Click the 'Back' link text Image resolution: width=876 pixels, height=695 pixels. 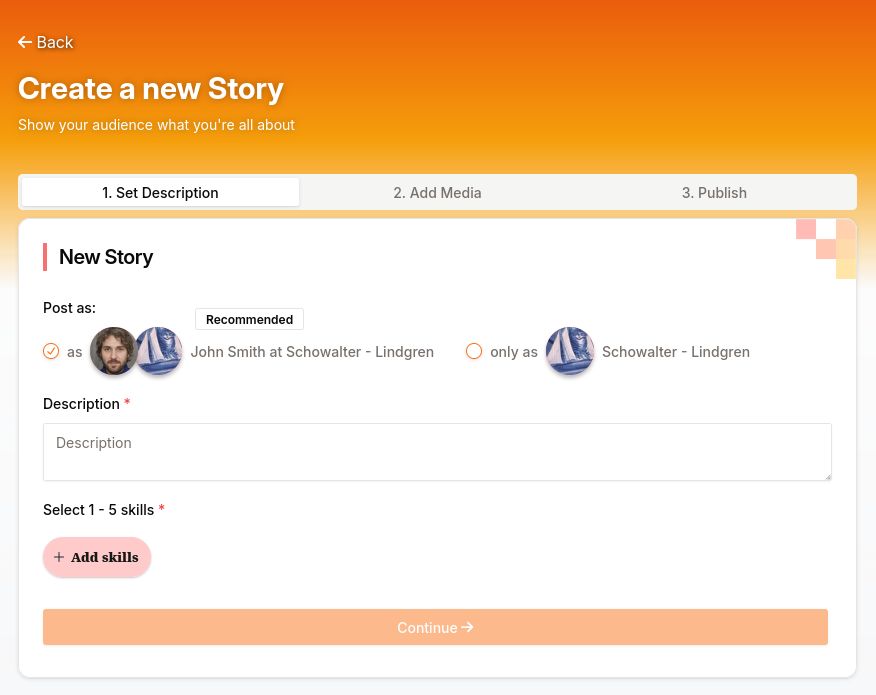[55, 42]
